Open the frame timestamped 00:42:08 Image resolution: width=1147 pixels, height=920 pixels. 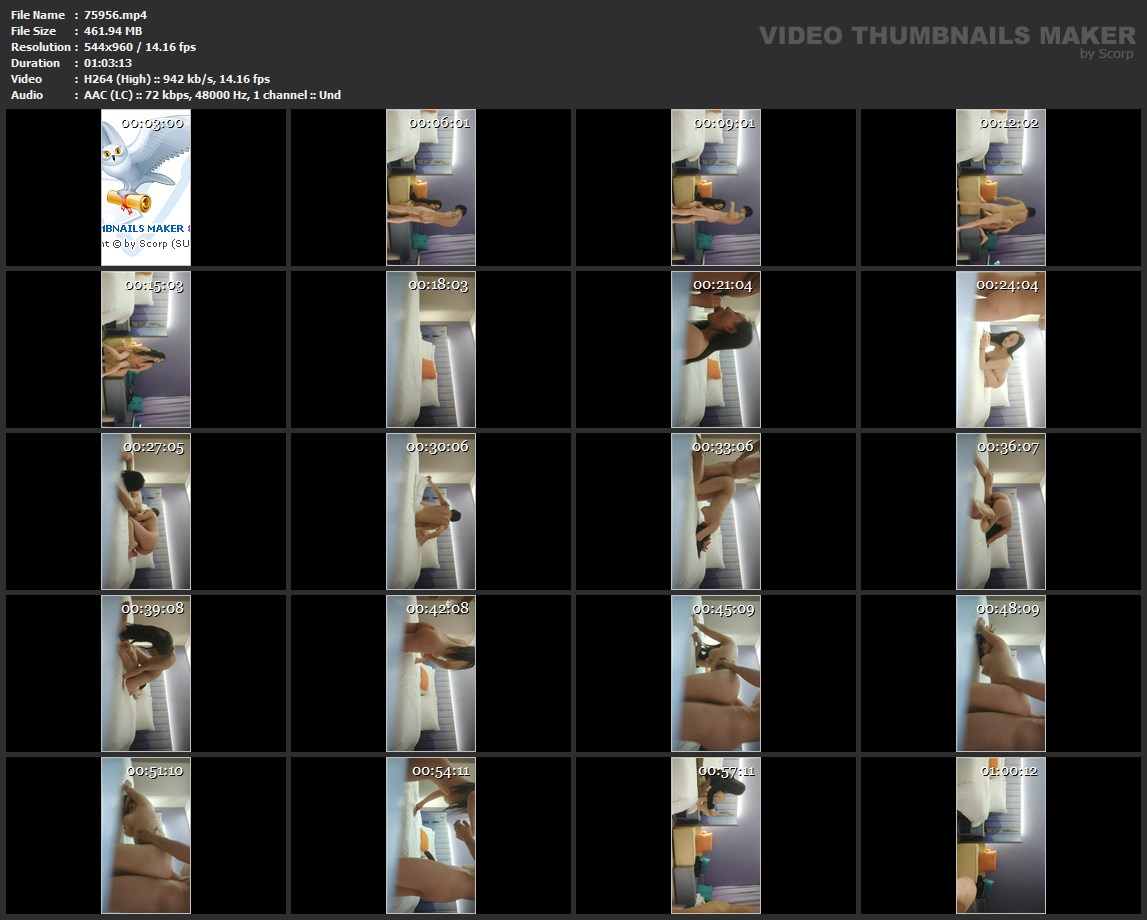(x=431, y=673)
